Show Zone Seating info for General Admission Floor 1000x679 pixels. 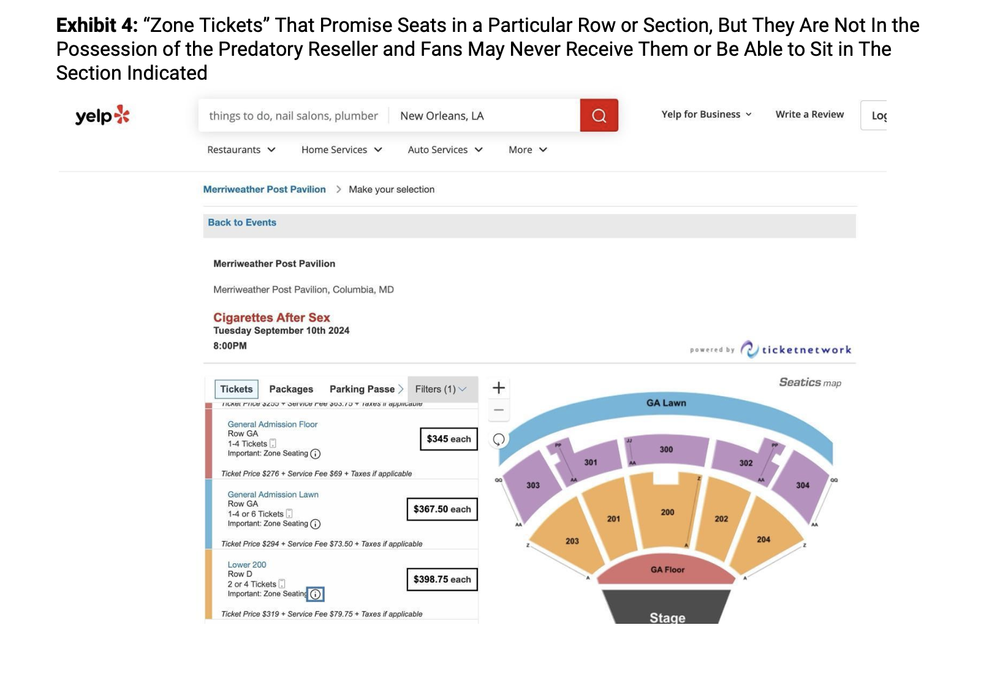(x=315, y=454)
